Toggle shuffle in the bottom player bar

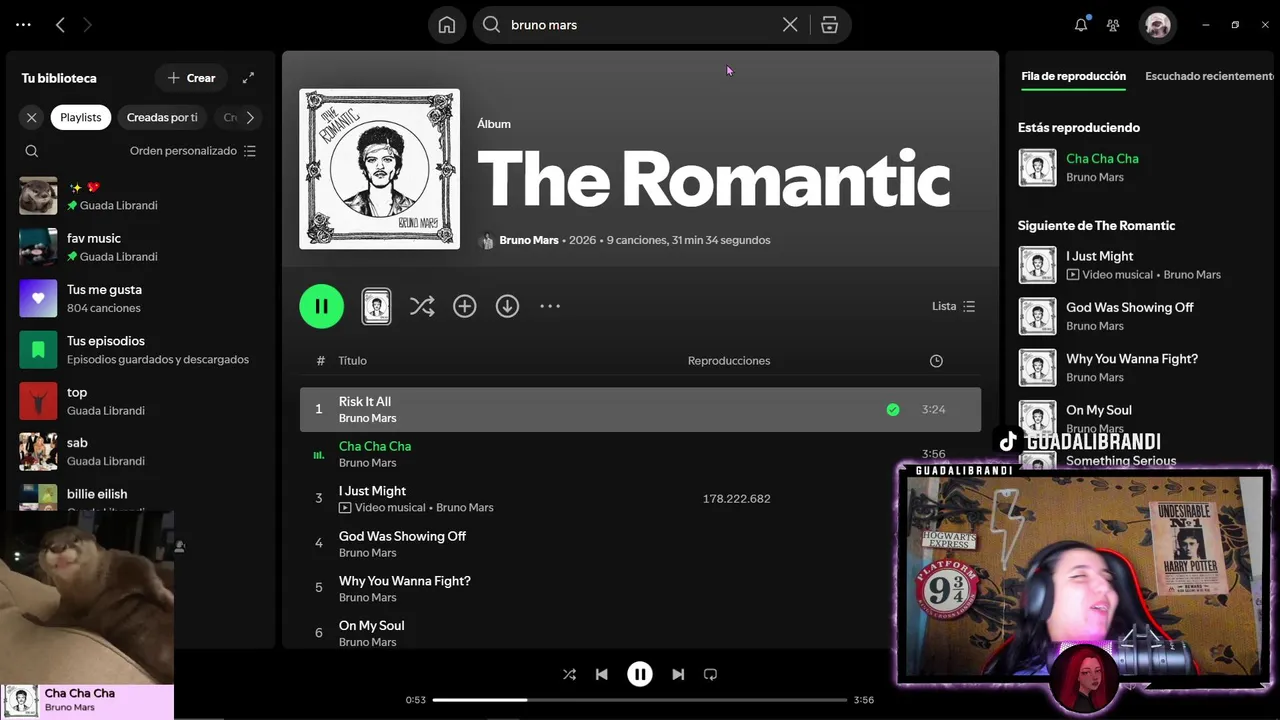569,674
